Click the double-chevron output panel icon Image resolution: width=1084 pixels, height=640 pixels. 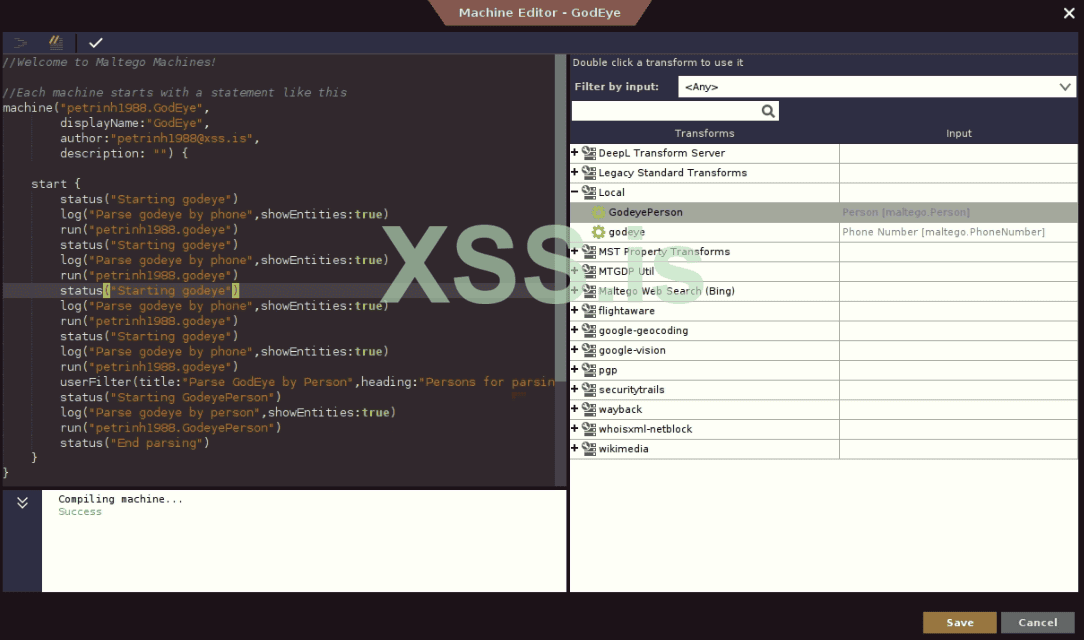tap(22, 503)
